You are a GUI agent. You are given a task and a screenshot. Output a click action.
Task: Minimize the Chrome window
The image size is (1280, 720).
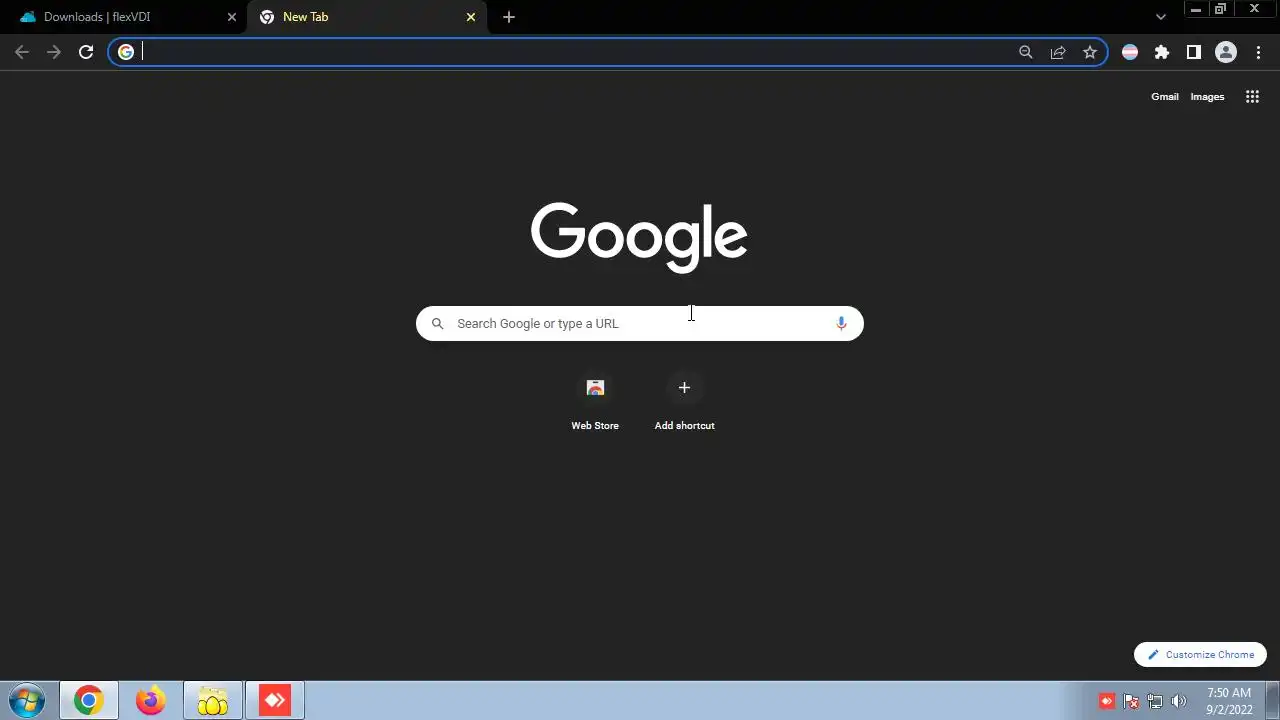coord(1196,9)
